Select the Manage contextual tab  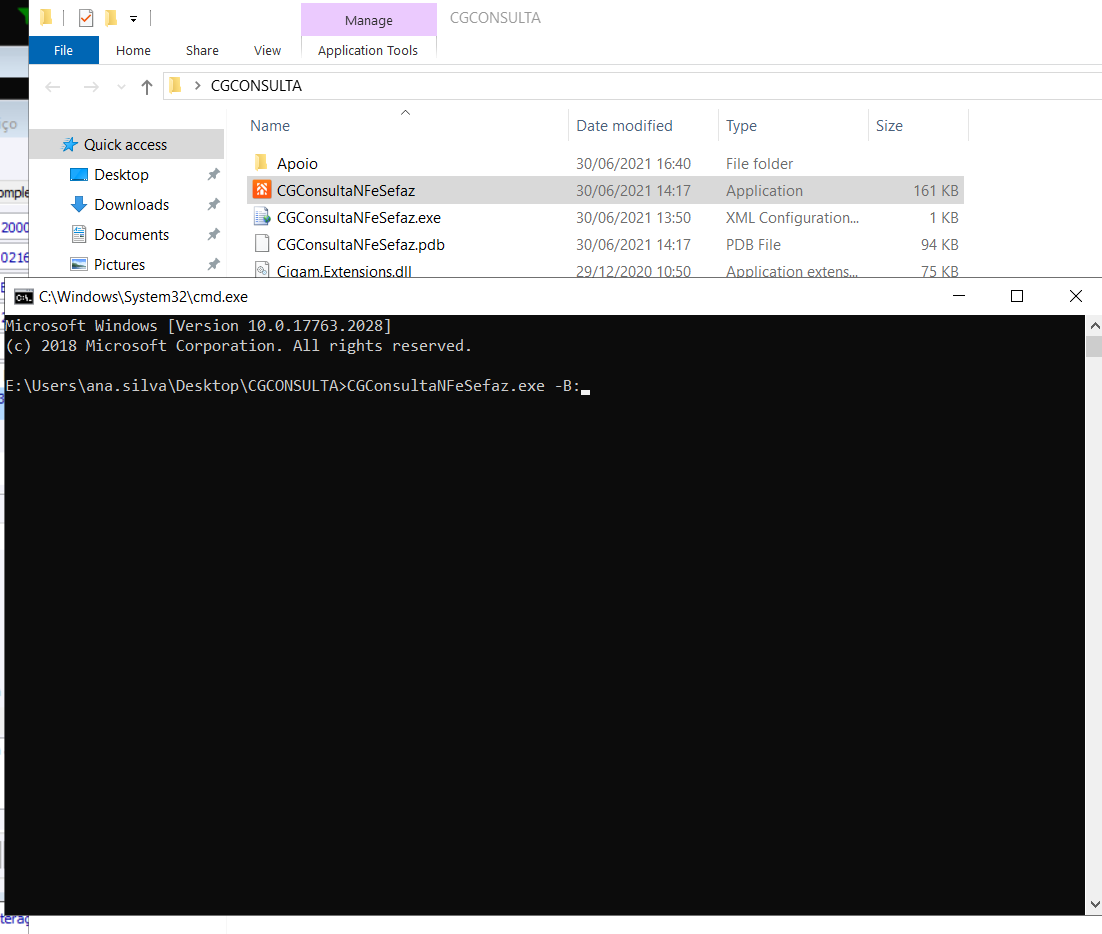click(368, 20)
